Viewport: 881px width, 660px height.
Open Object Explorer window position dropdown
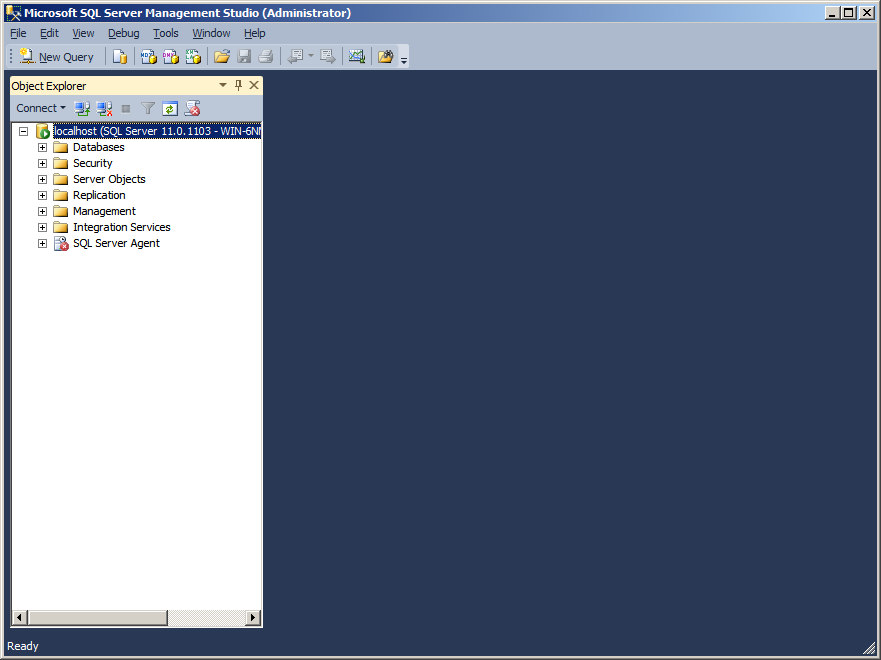222,85
